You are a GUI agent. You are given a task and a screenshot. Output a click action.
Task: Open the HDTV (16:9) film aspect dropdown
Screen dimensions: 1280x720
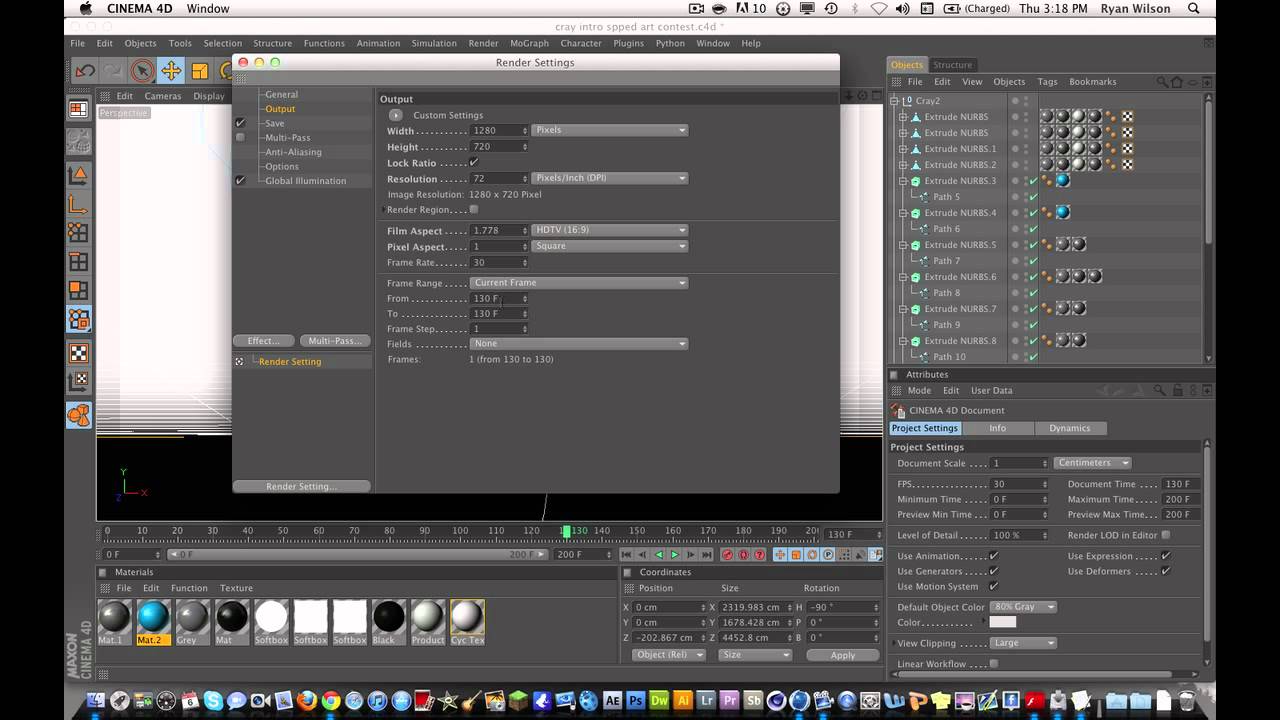[x=610, y=230]
